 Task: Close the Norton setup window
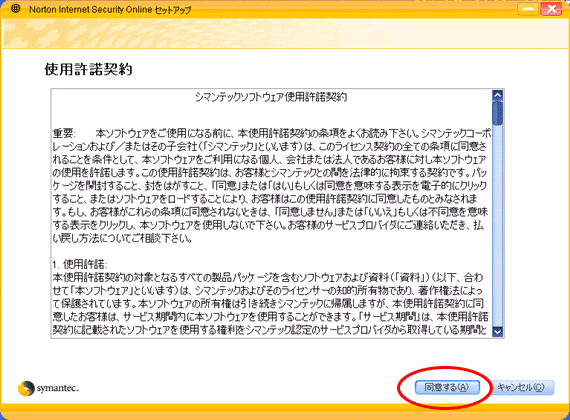551,9
